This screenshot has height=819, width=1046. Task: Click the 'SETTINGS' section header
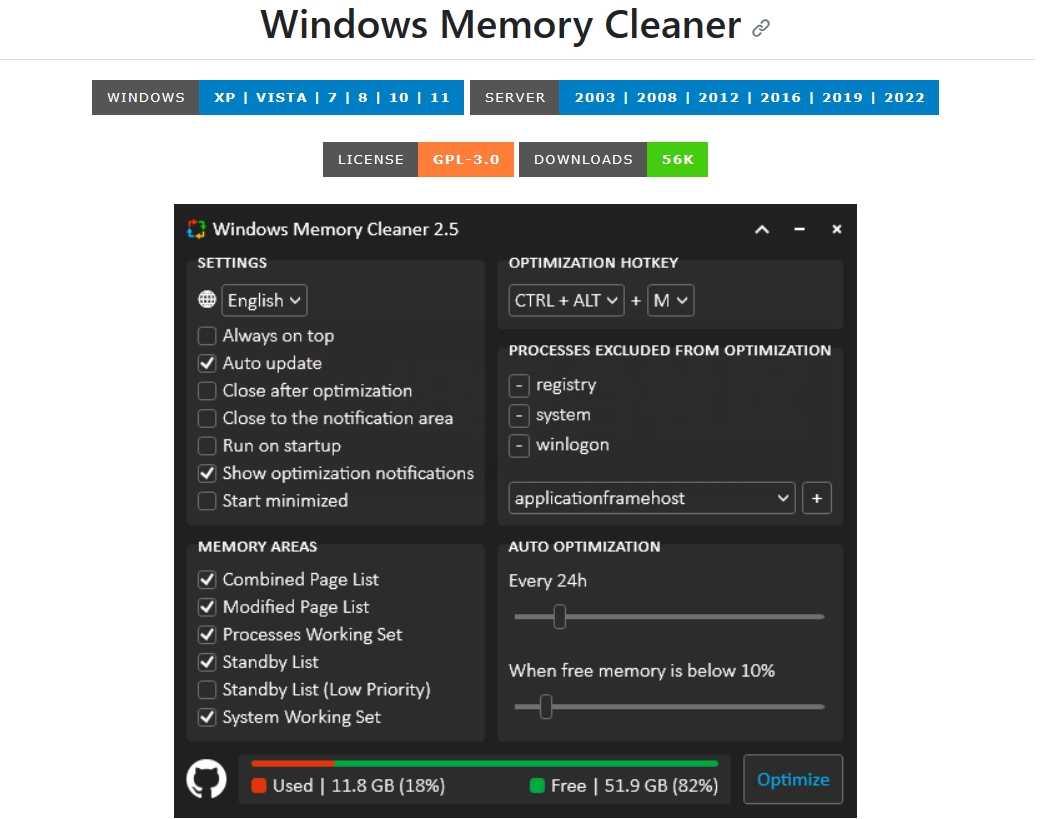(232, 263)
